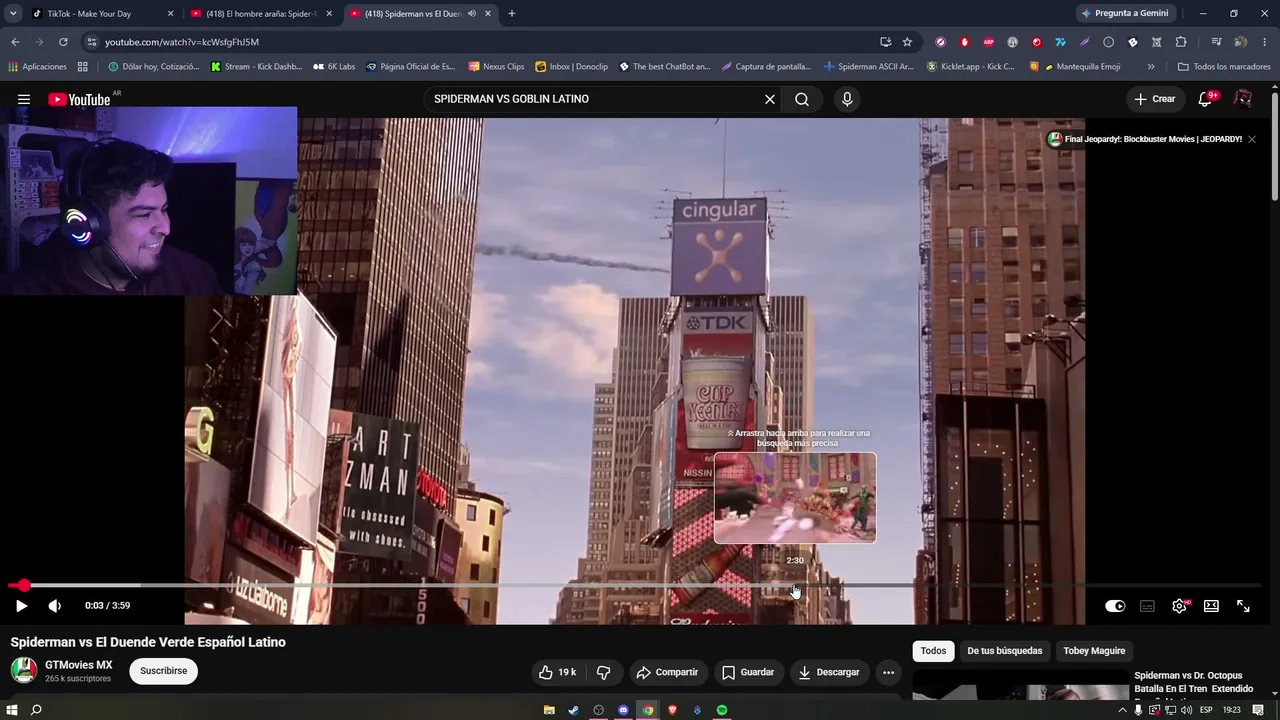Toggle the autoplay switch
This screenshot has width=1280, height=720.
pyautogui.click(x=1115, y=606)
